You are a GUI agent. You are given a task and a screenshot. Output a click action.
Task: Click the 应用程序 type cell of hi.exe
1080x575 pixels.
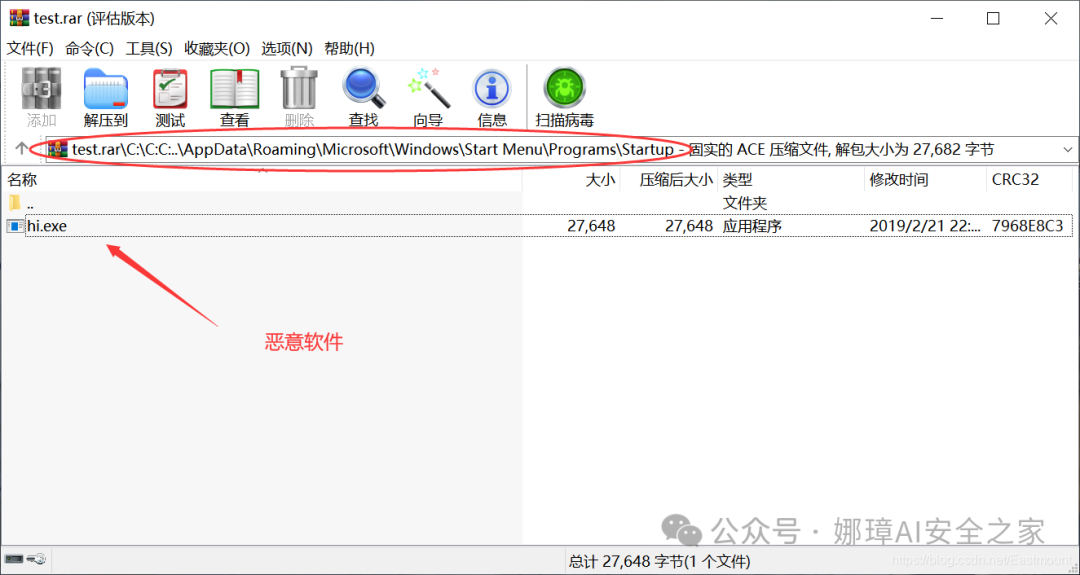click(x=752, y=226)
